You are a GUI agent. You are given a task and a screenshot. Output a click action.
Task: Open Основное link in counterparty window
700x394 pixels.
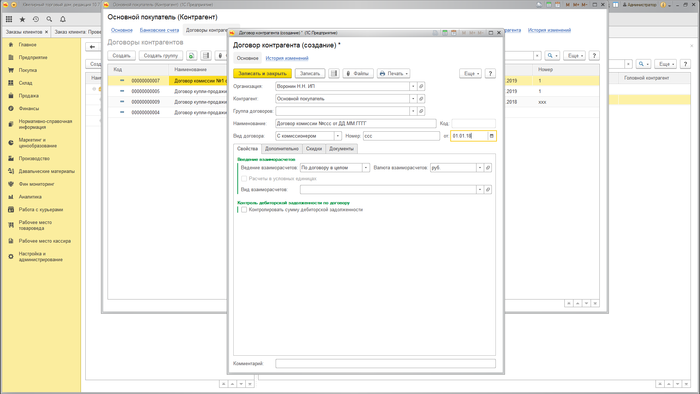point(122,30)
